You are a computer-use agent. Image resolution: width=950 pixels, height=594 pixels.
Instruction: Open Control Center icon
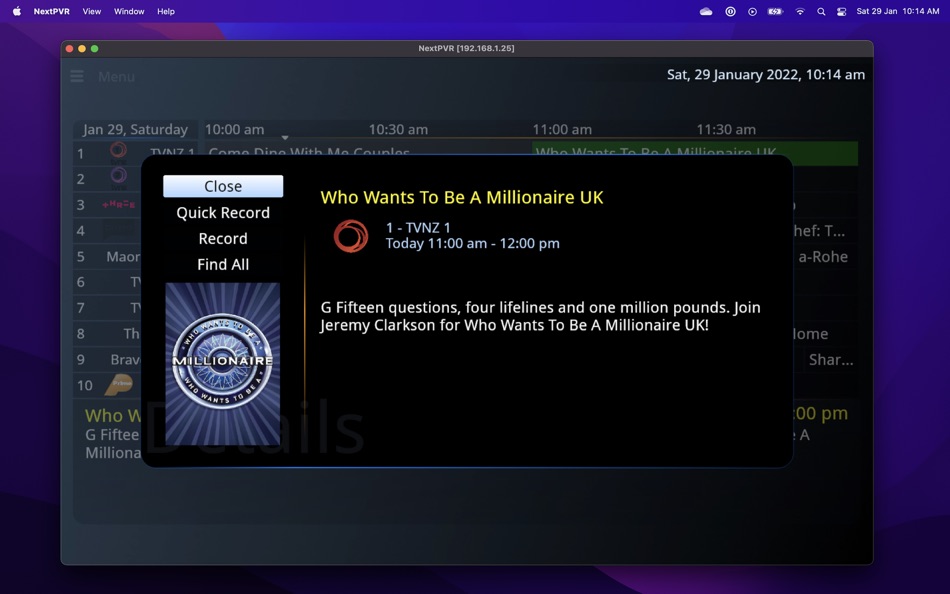(x=842, y=12)
